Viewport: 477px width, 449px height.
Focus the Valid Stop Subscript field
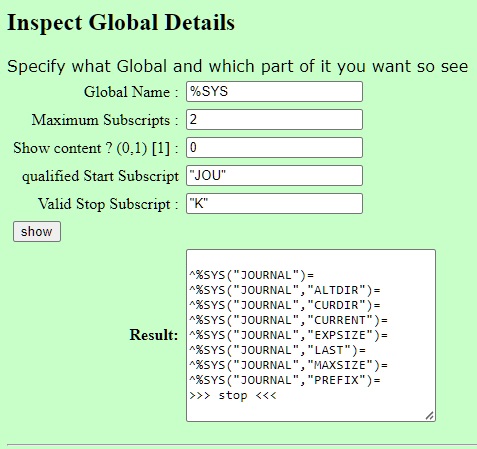coord(274,203)
